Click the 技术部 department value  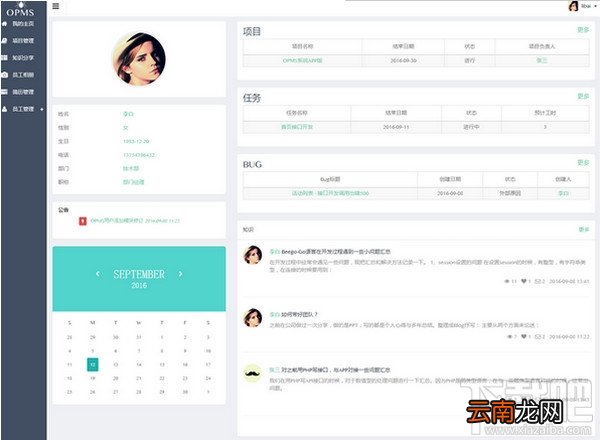pyautogui.click(x=131, y=168)
